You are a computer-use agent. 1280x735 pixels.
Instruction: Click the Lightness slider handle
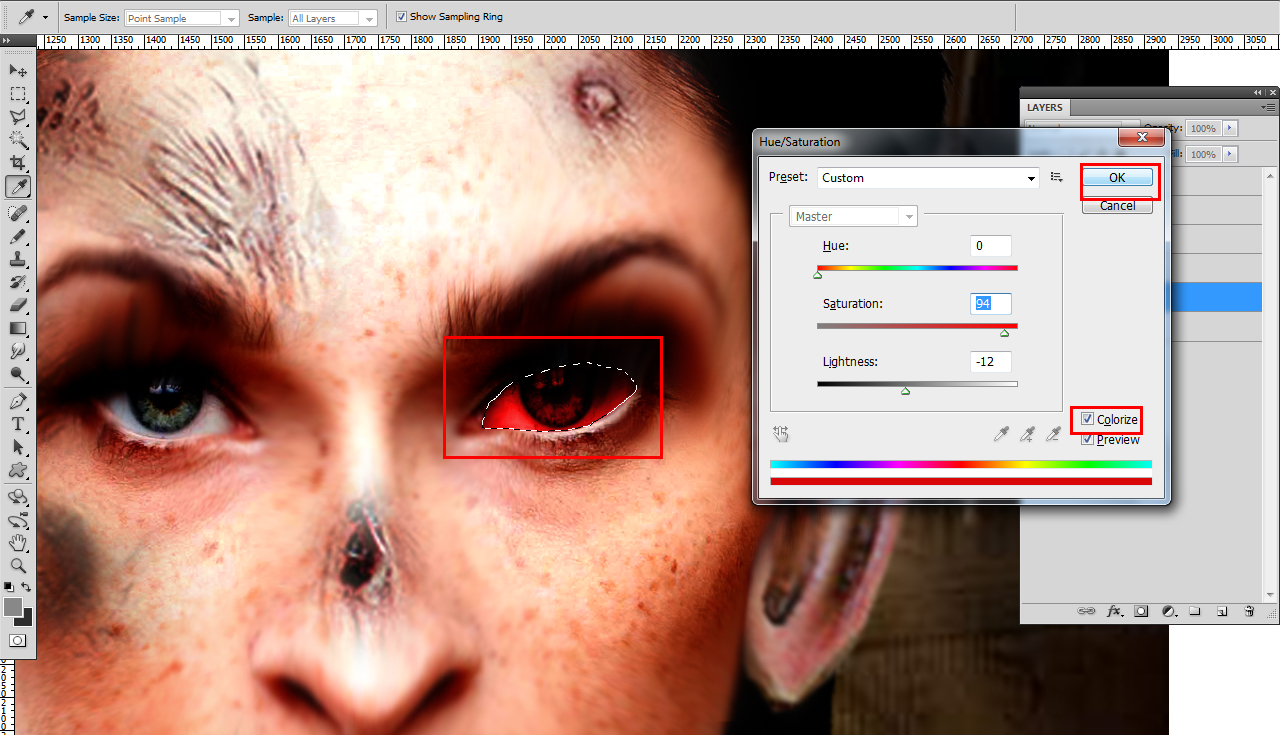tap(905, 391)
